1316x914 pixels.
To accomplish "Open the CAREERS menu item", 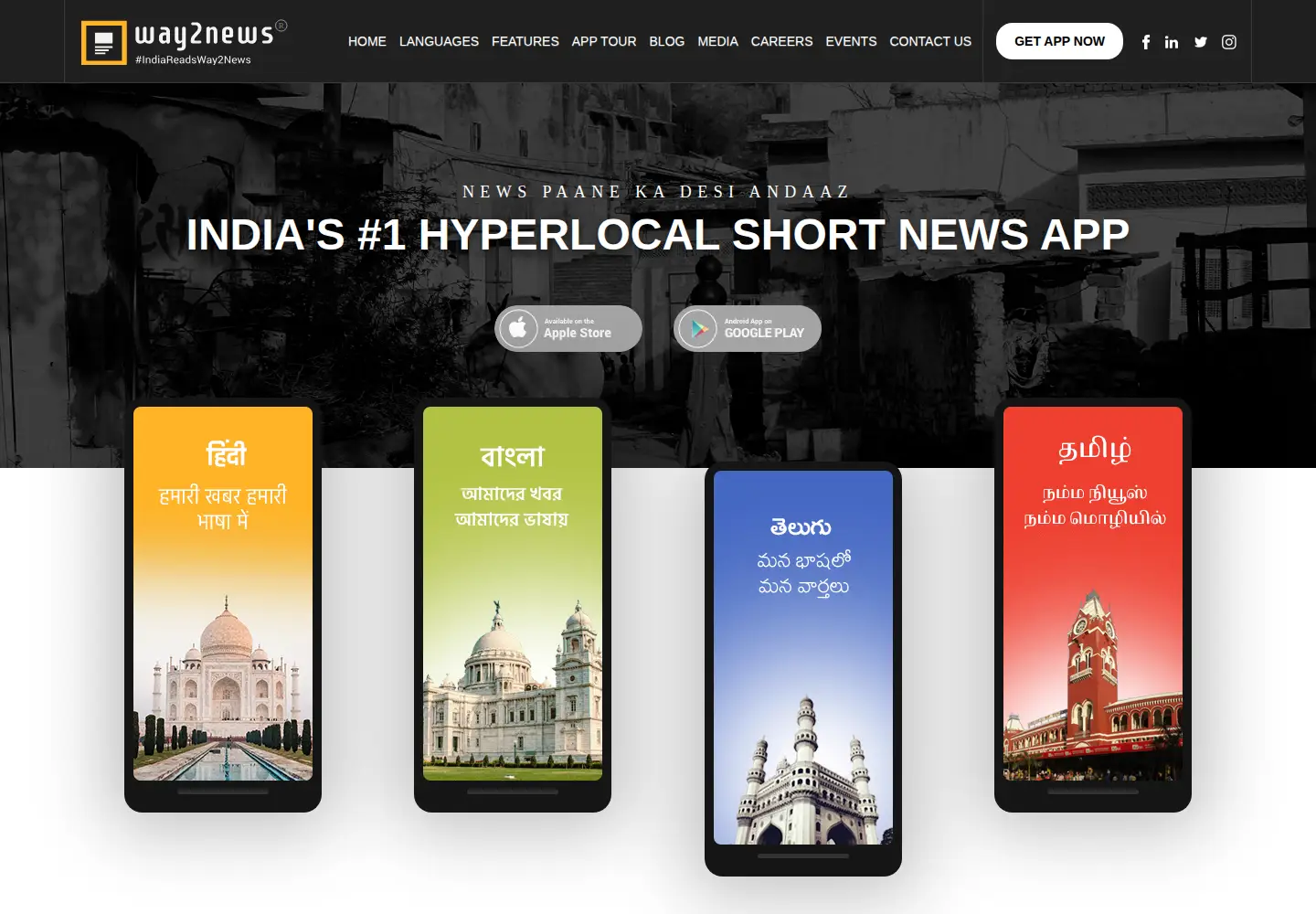I will pyautogui.click(x=781, y=41).
